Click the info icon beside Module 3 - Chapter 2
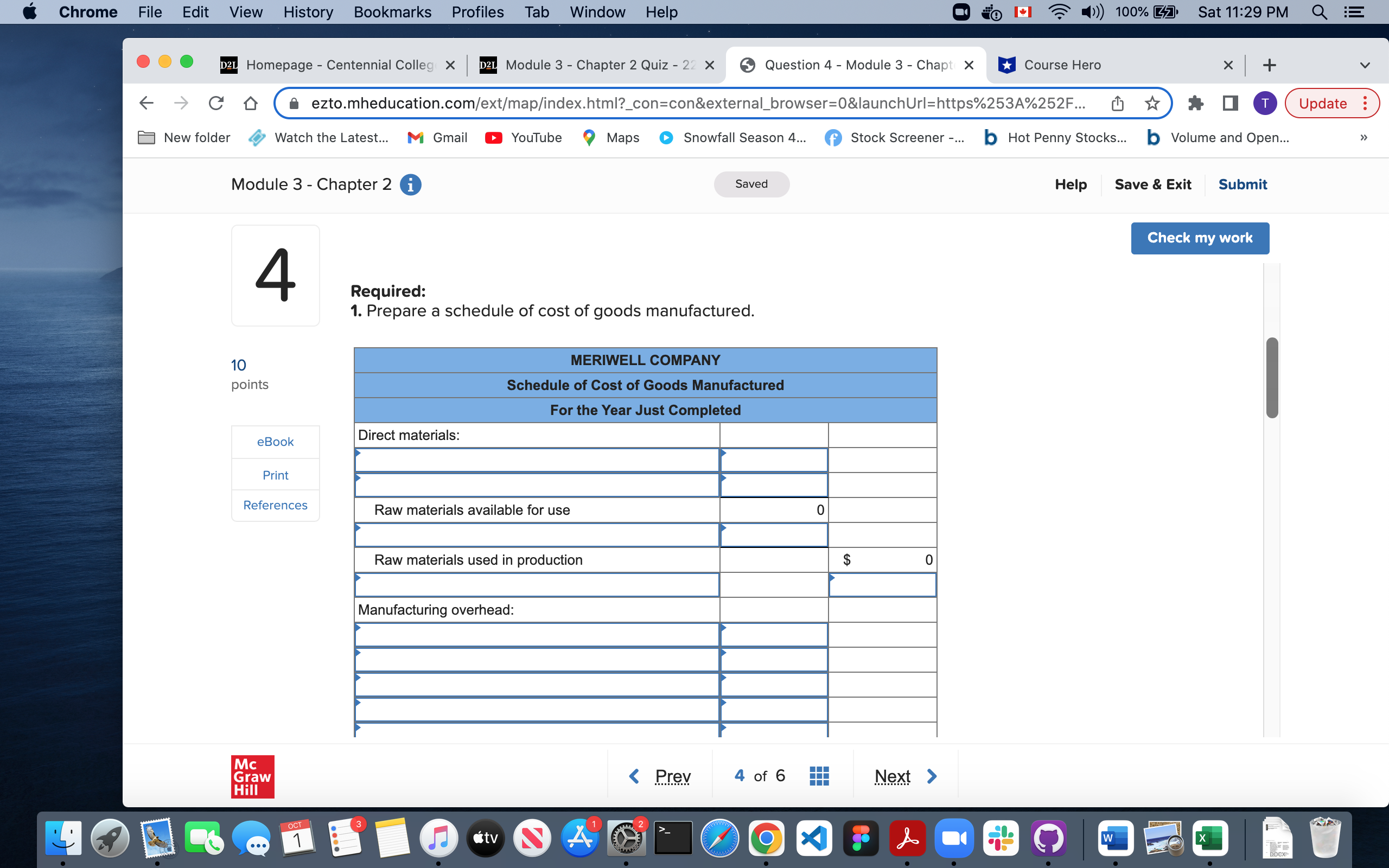This screenshot has width=1389, height=868. [410, 184]
